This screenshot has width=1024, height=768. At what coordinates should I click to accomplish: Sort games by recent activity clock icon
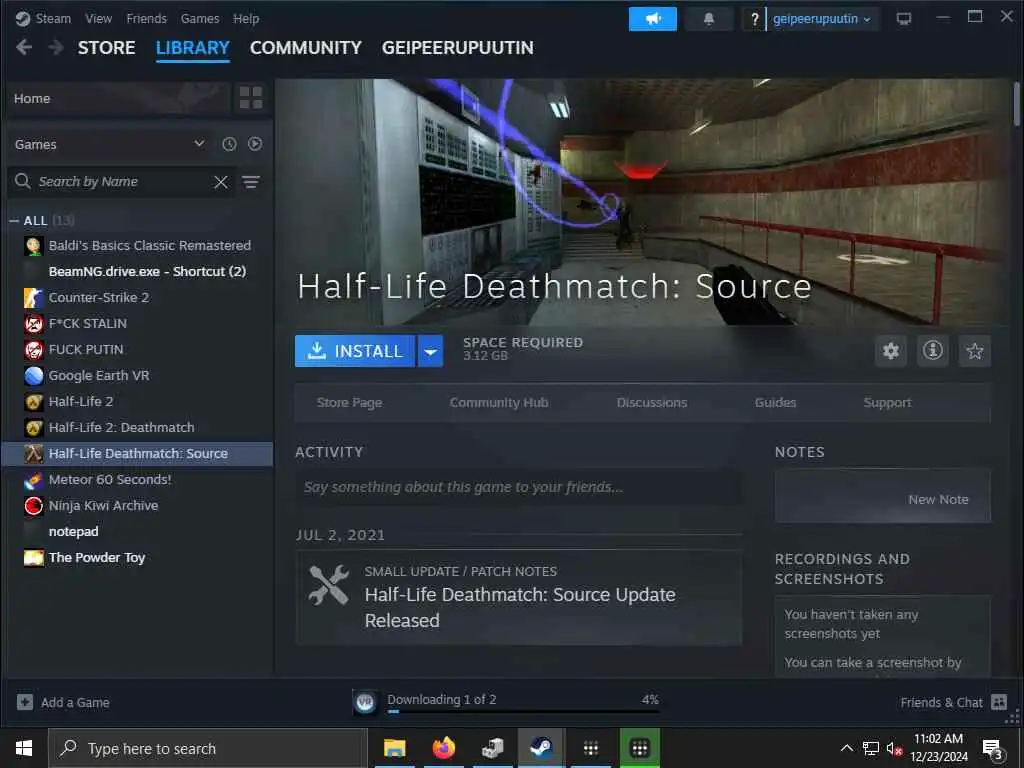coord(229,144)
